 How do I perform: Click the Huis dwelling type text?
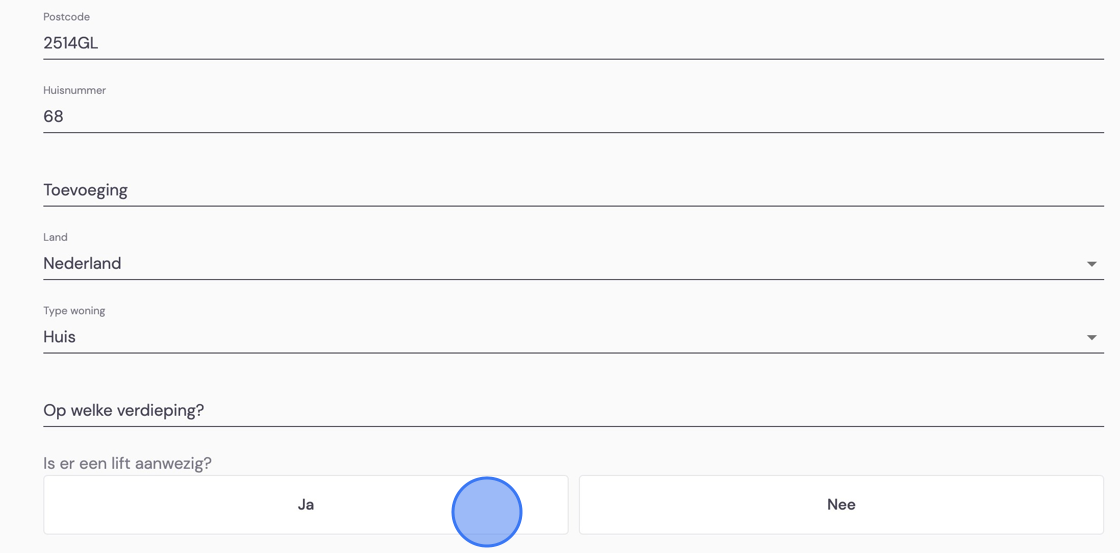[x=59, y=337]
